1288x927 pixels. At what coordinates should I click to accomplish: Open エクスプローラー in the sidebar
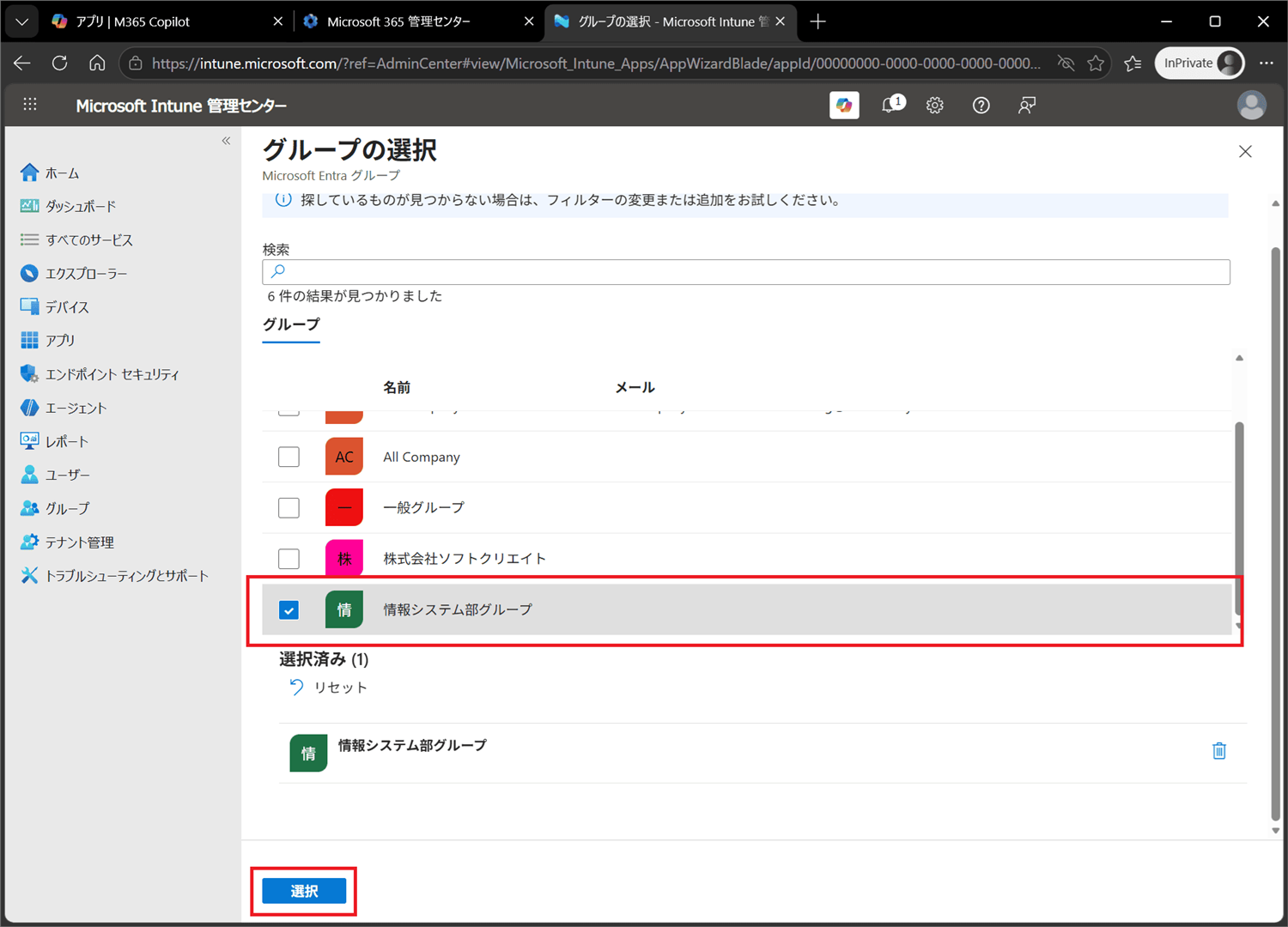pyautogui.click(x=86, y=273)
